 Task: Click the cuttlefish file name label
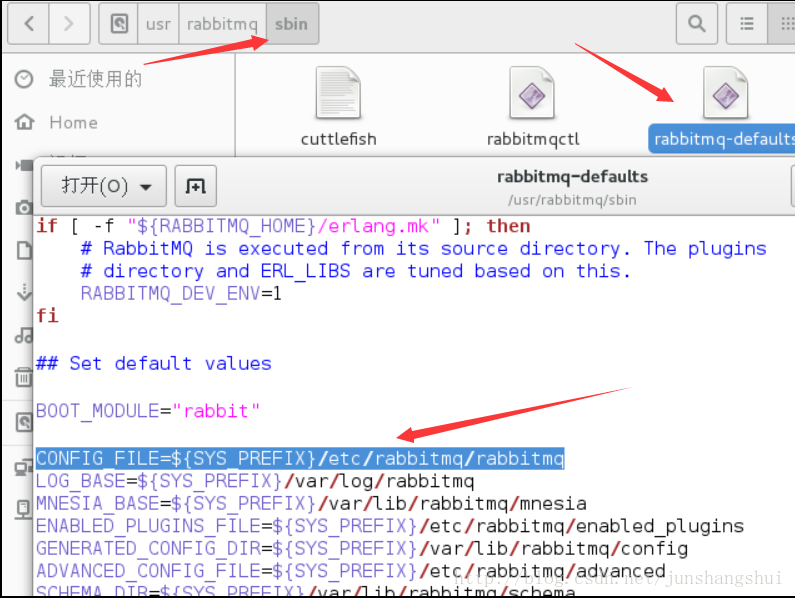pyautogui.click(x=339, y=139)
